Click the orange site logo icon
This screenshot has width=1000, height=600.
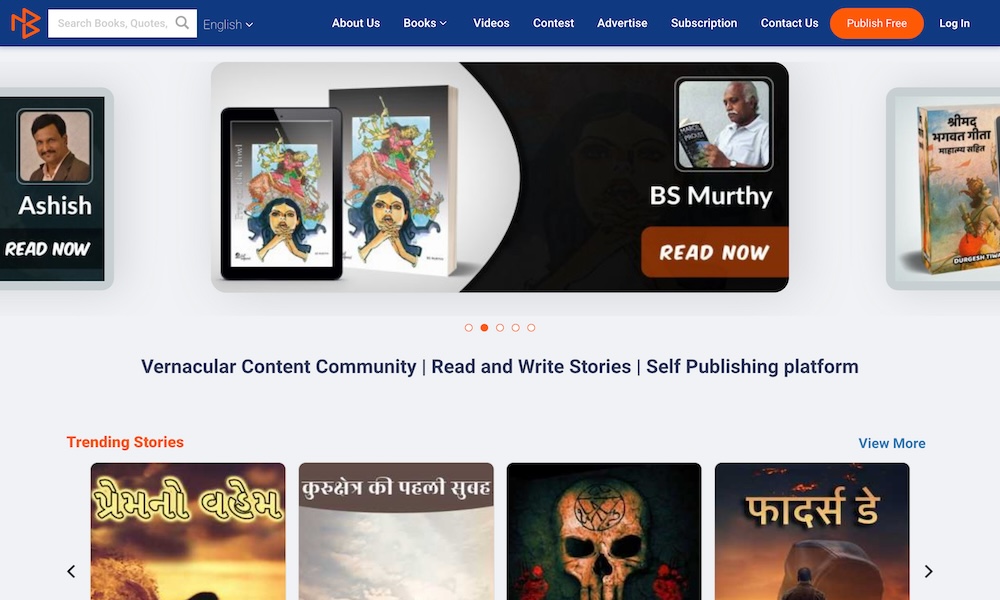26,23
